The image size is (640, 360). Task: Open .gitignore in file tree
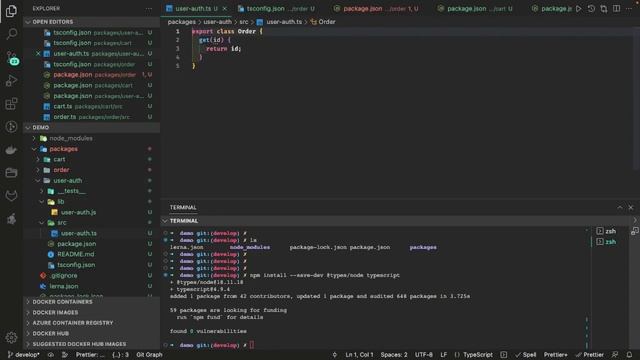91,276
